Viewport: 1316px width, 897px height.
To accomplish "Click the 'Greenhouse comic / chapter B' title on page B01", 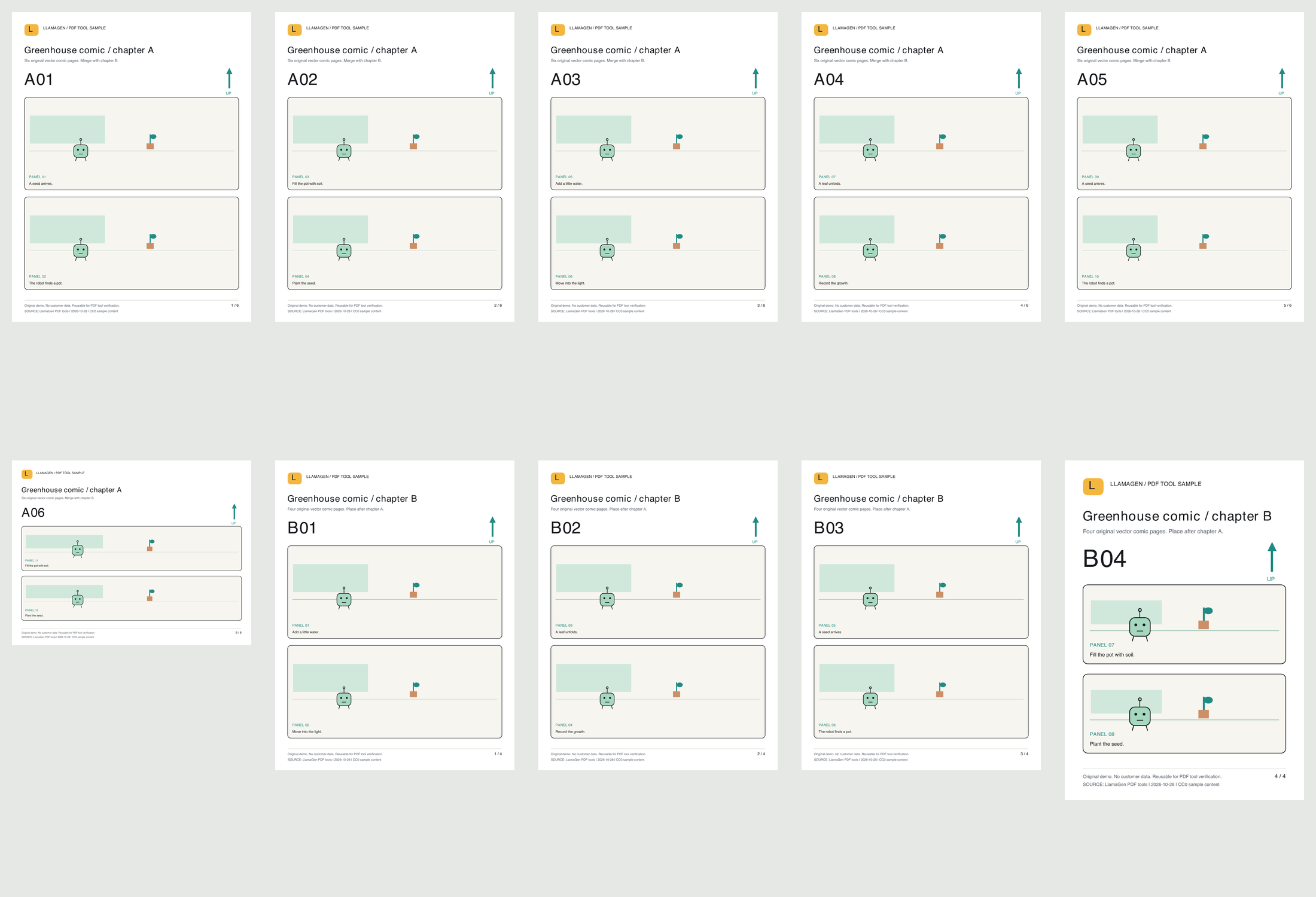I will pos(352,499).
